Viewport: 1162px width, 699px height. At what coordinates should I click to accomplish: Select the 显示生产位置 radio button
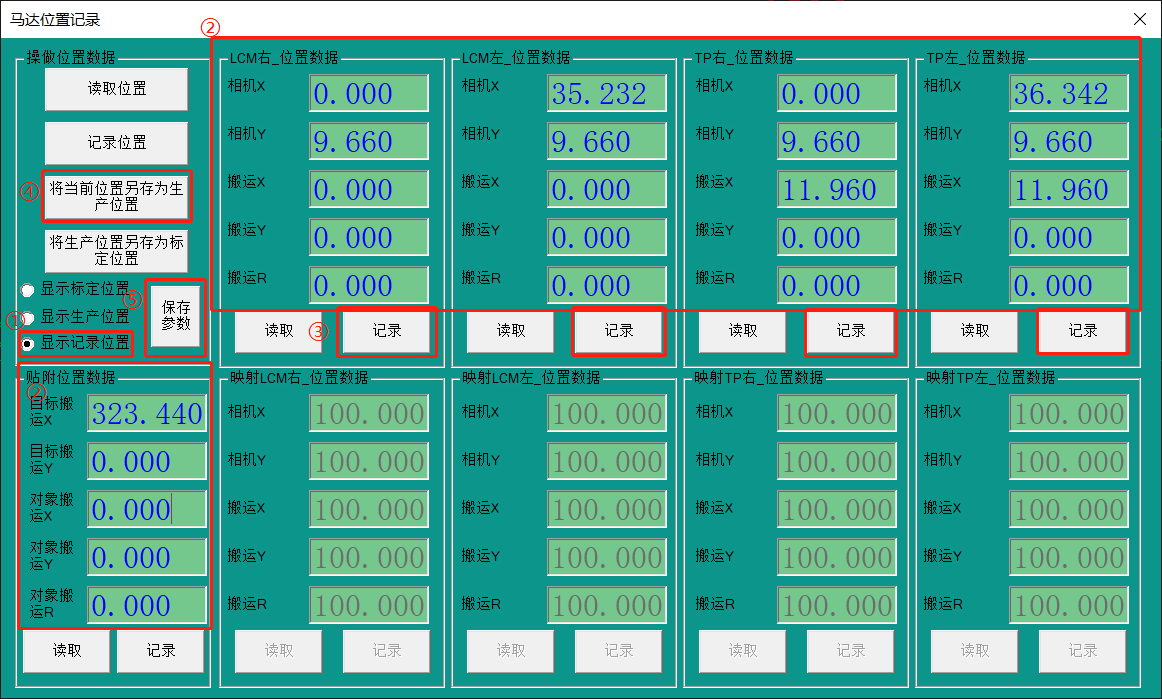tap(28, 317)
